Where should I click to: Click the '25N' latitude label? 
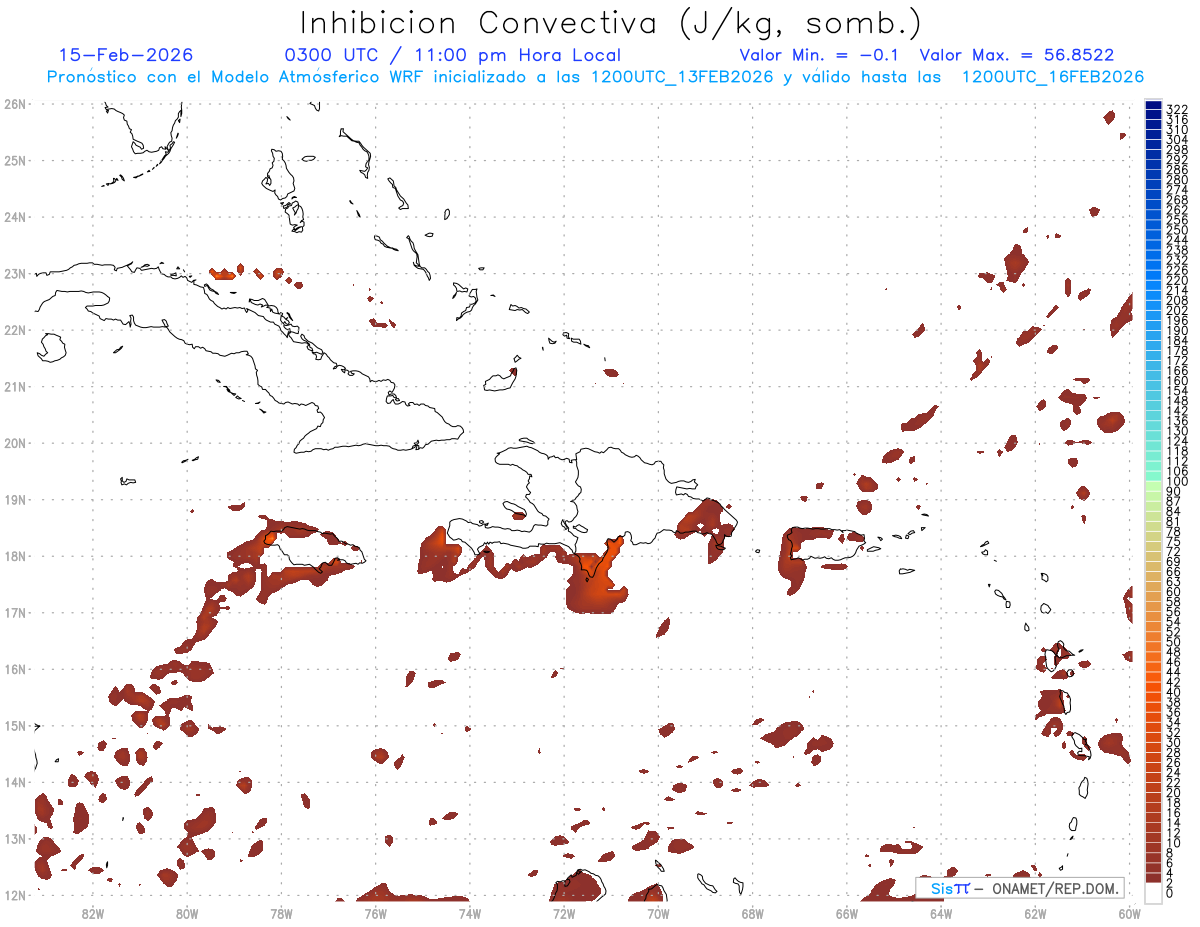(x=14, y=160)
